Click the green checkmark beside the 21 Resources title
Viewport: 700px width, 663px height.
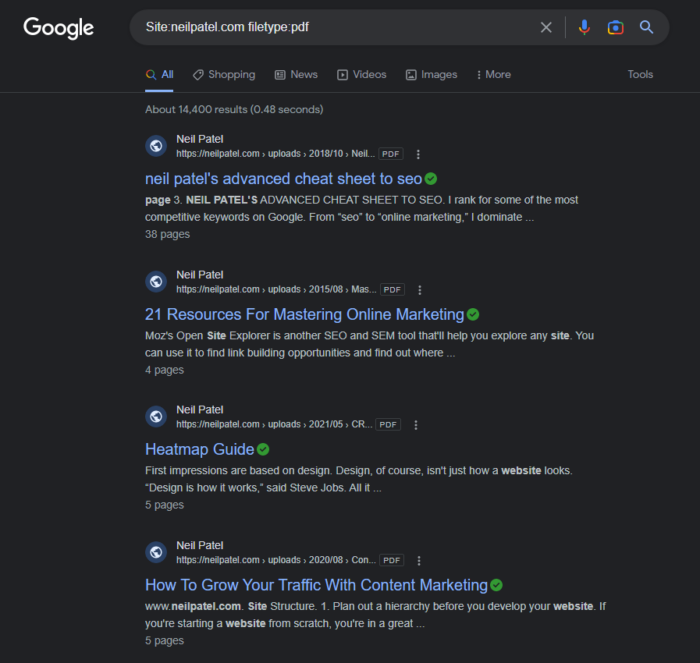click(x=473, y=315)
